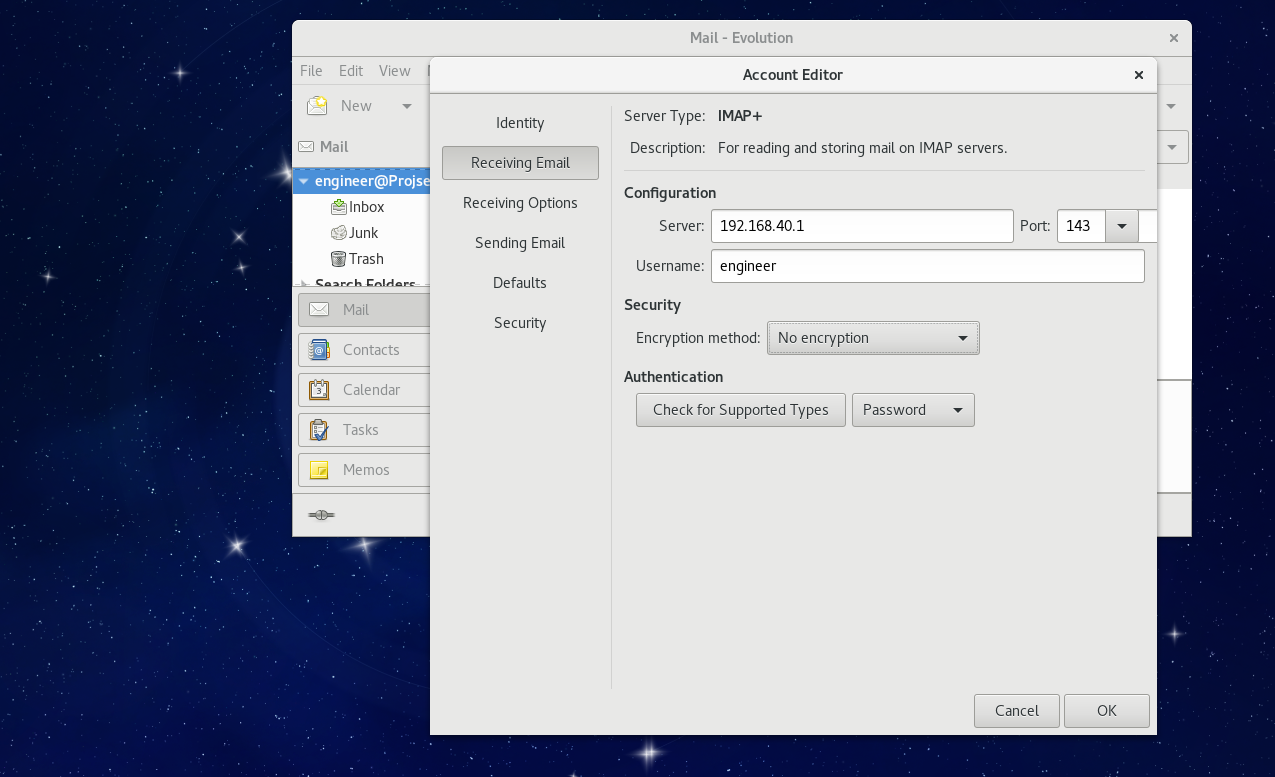Click the Trash folder icon
1275x777 pixels.
339,259
